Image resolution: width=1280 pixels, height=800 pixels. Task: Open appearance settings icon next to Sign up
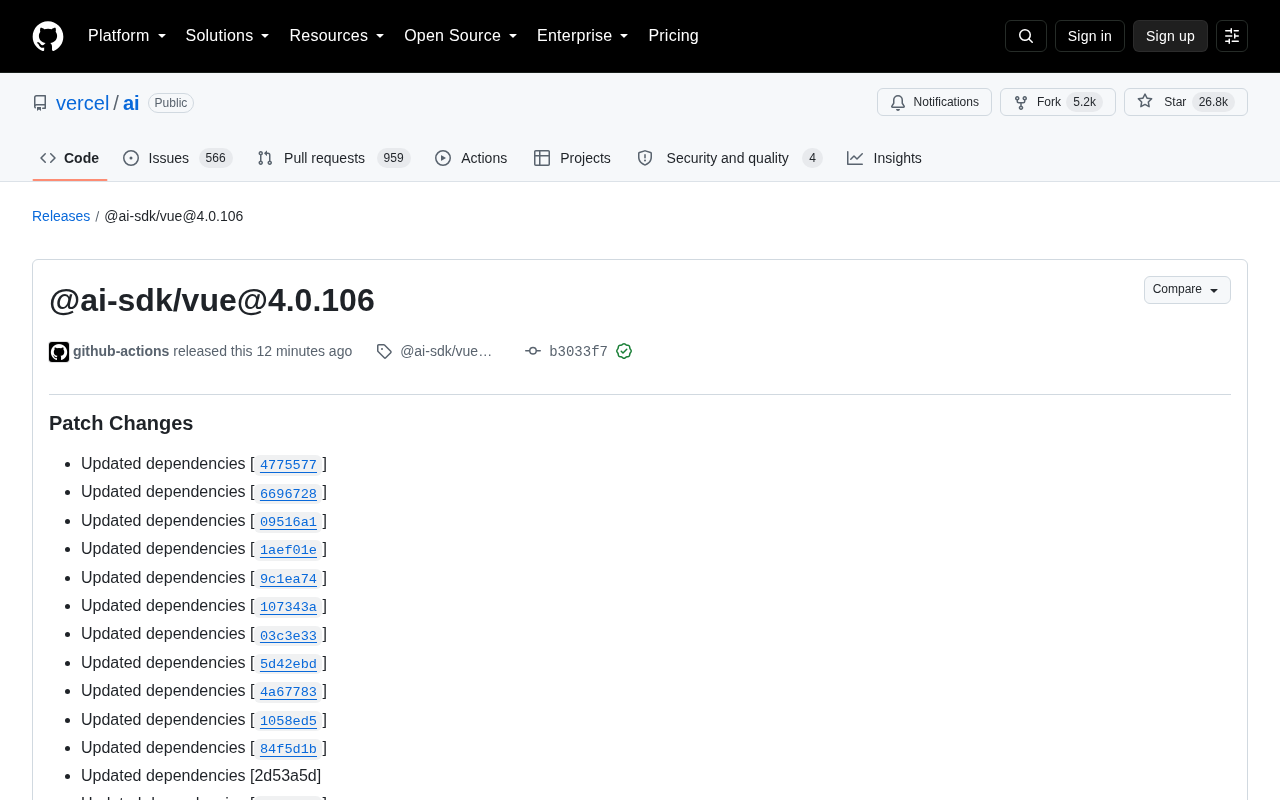tap(1232, 36)
